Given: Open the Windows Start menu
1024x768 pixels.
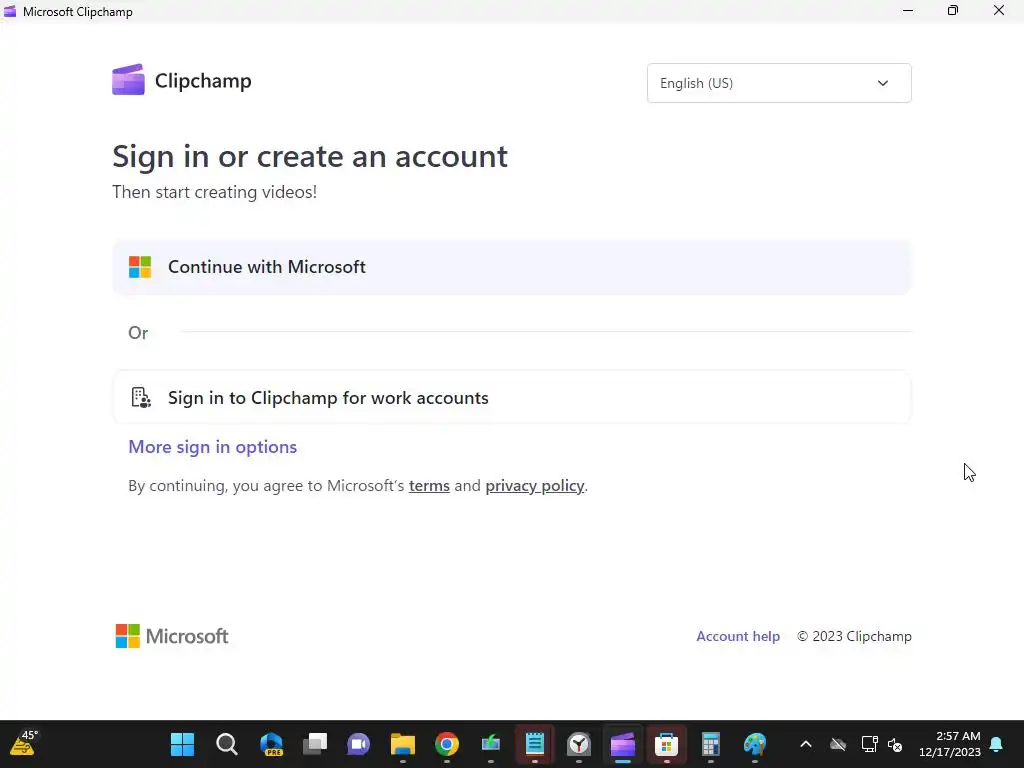Looking at the screenshot, I should [182, 744].
